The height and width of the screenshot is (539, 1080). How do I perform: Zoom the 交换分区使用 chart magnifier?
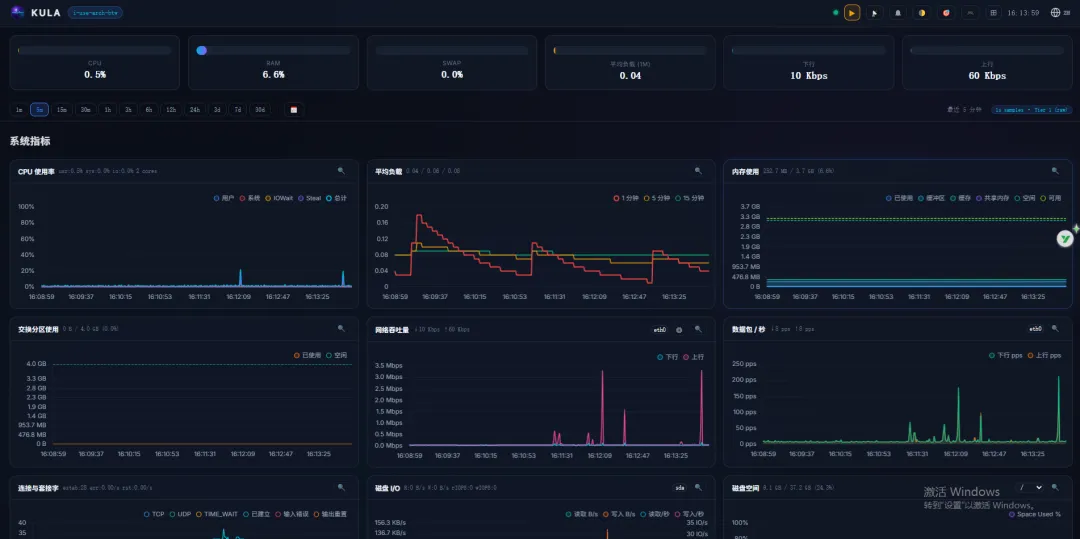[x=341, y=329]
